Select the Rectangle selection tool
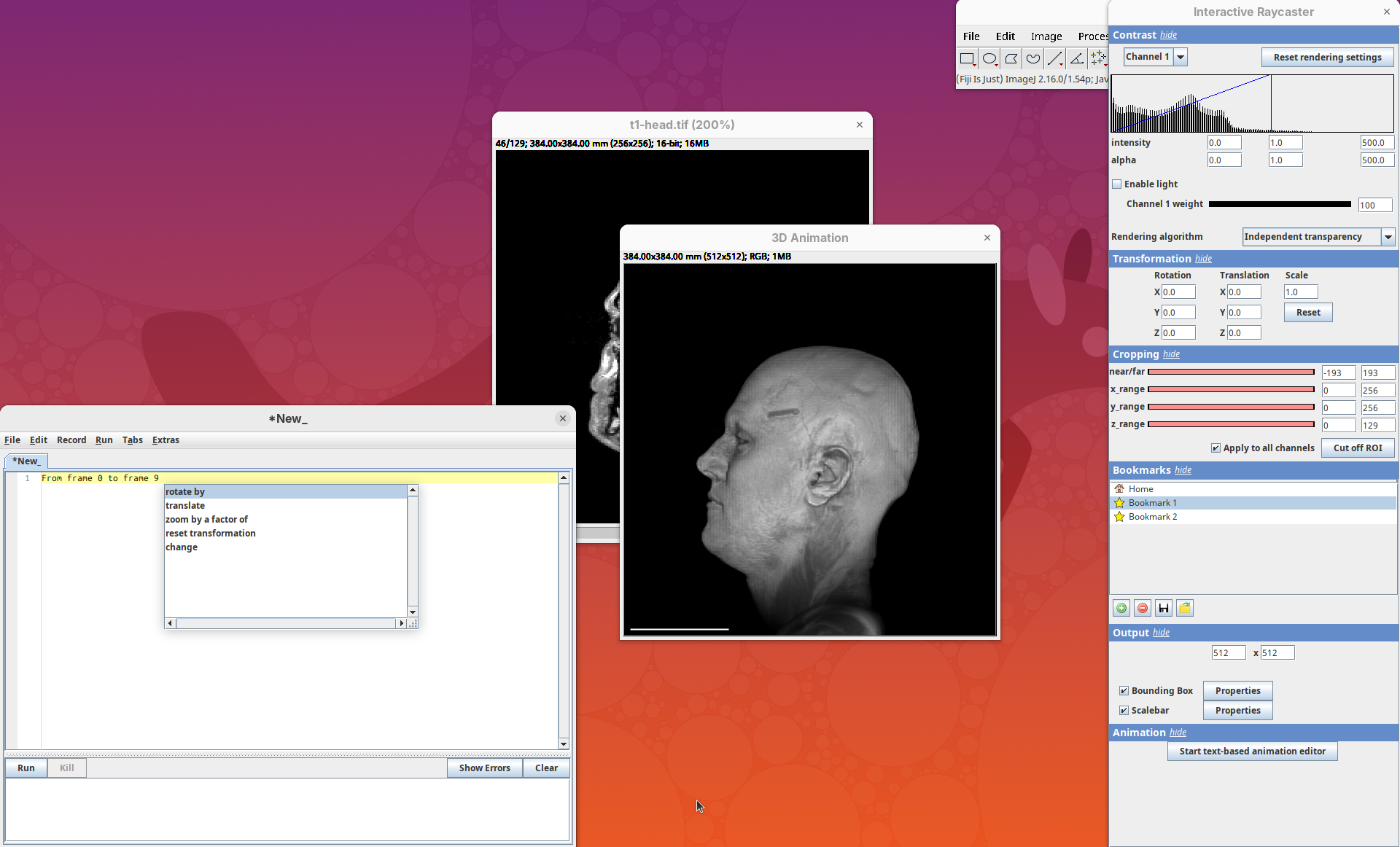Screen dimensions: 1400x847 tap(967, 58)
